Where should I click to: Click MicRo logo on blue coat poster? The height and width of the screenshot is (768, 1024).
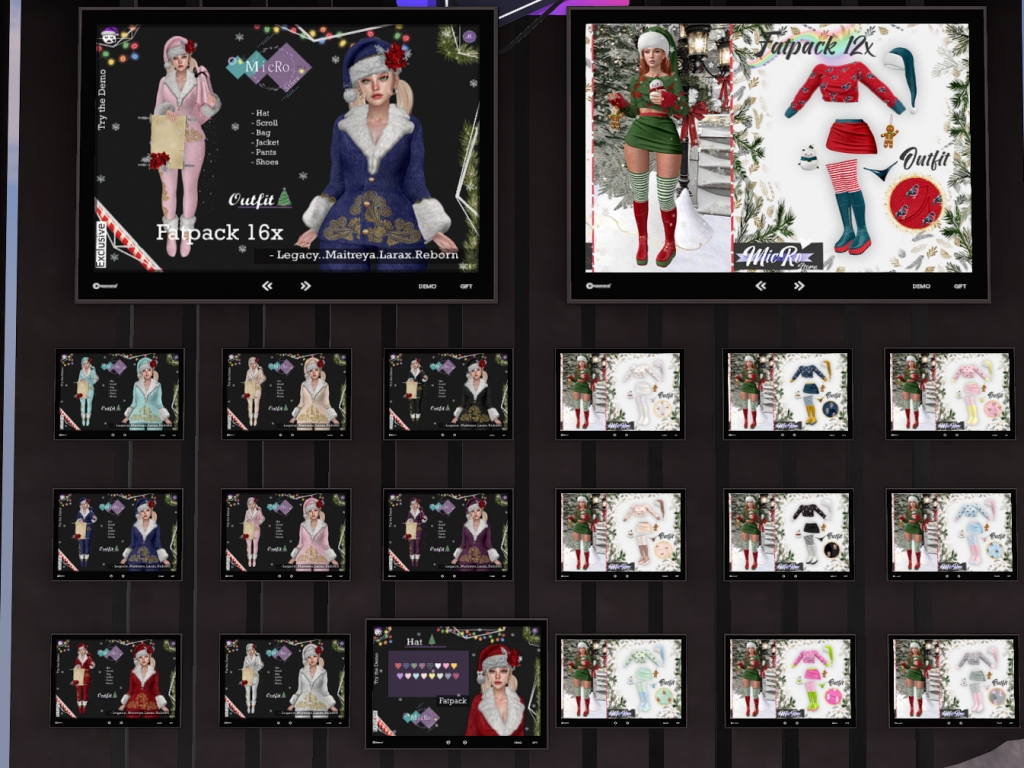268,68
